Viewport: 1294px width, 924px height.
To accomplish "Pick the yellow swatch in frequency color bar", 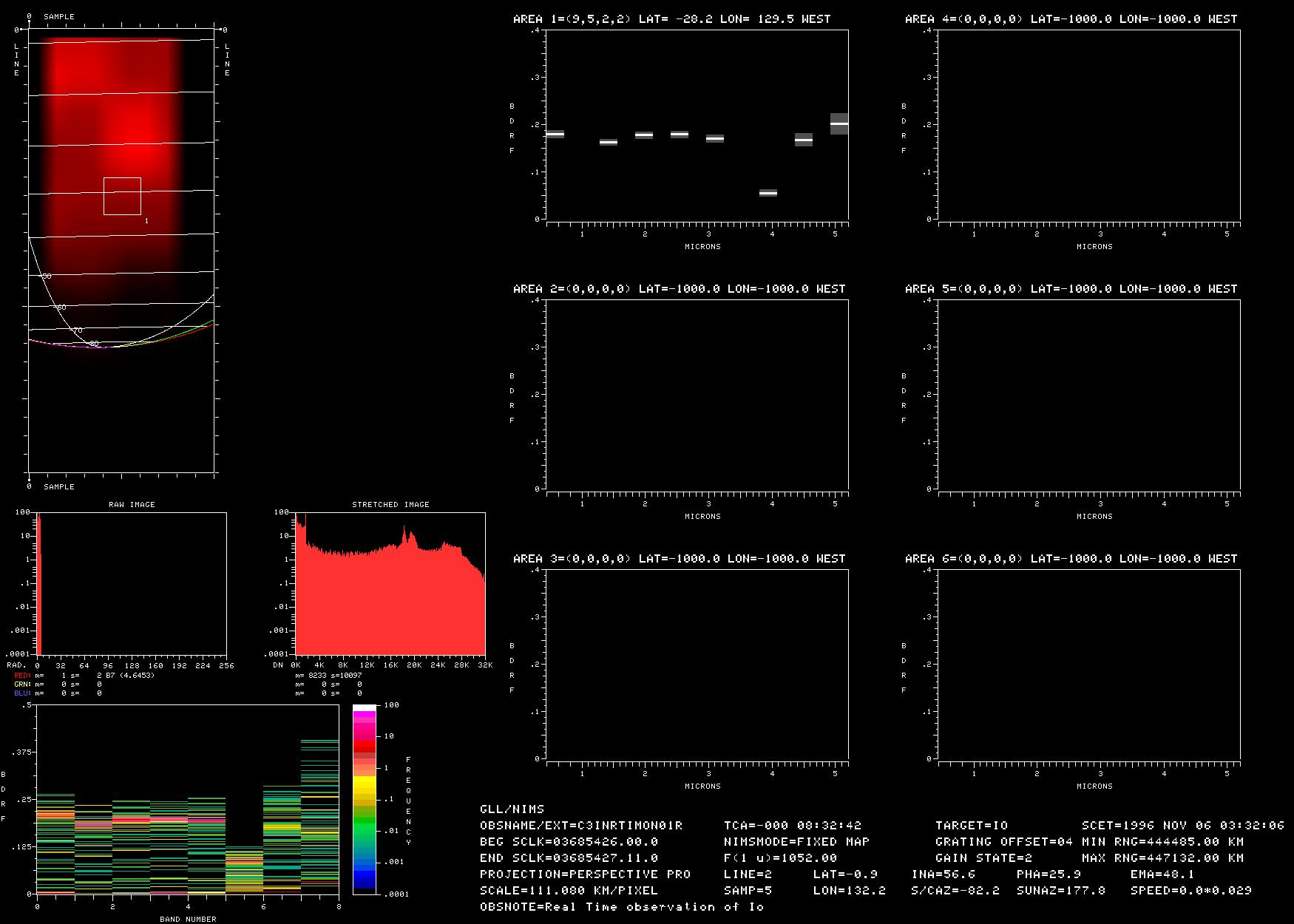I will 364,784.
